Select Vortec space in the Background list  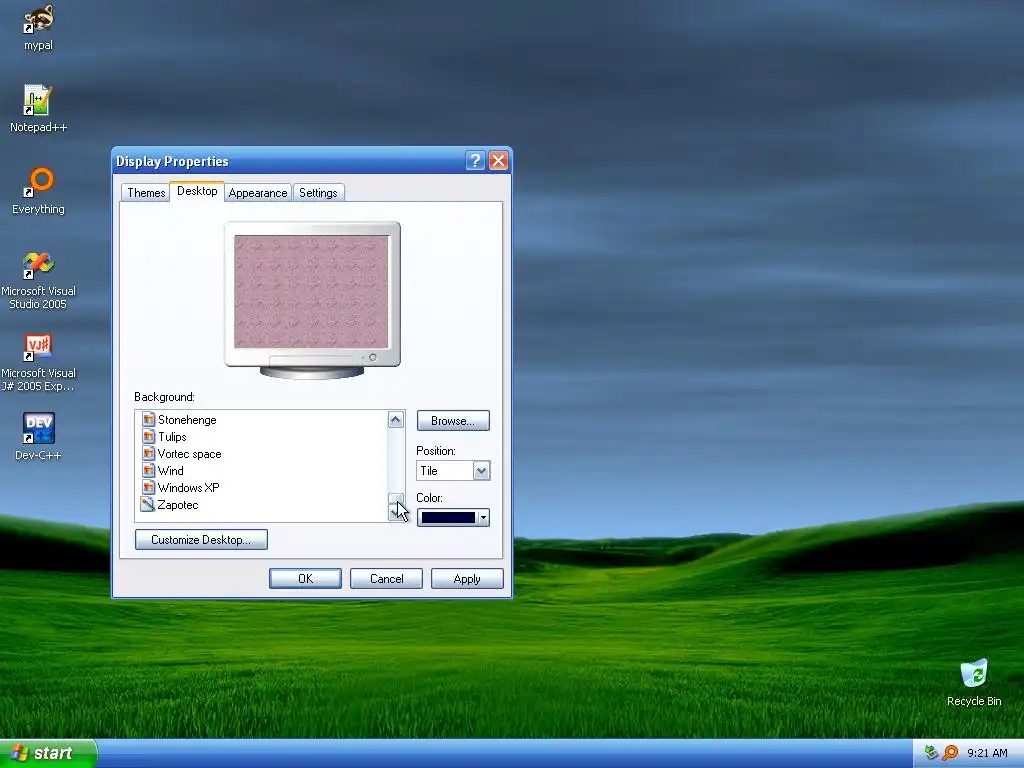click(189, 454)
